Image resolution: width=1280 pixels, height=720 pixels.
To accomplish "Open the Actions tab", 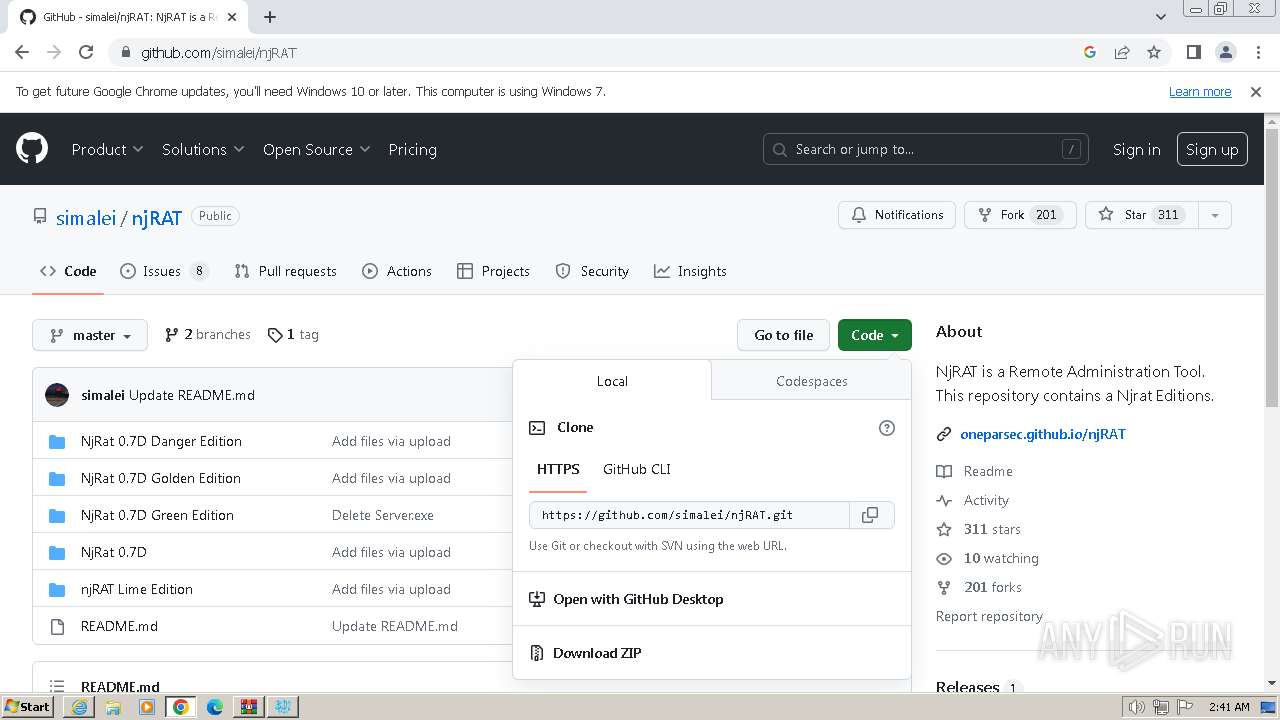I will point(397,271).
